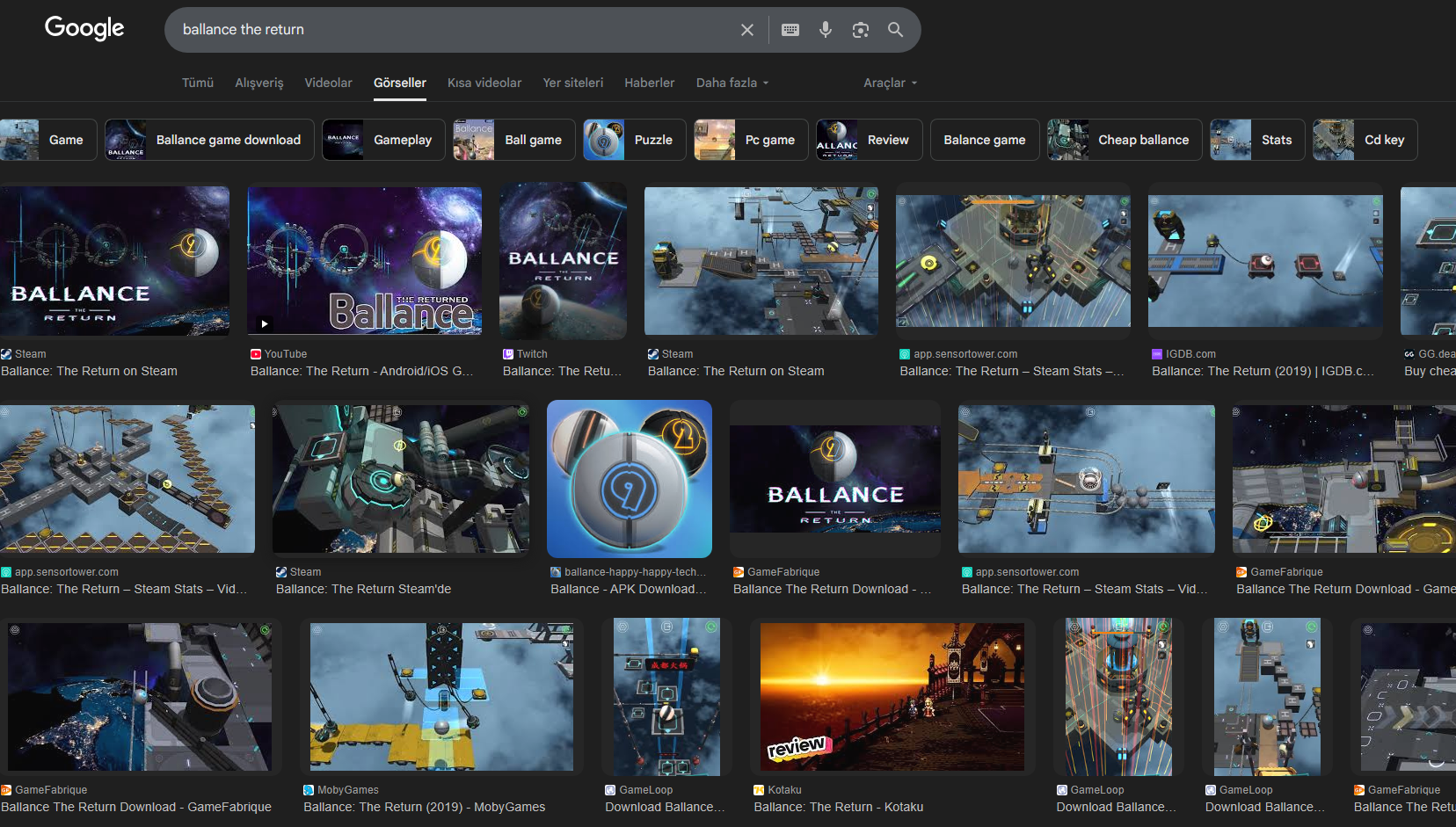Switch to the Videolar tab

(x=328, y=83)
